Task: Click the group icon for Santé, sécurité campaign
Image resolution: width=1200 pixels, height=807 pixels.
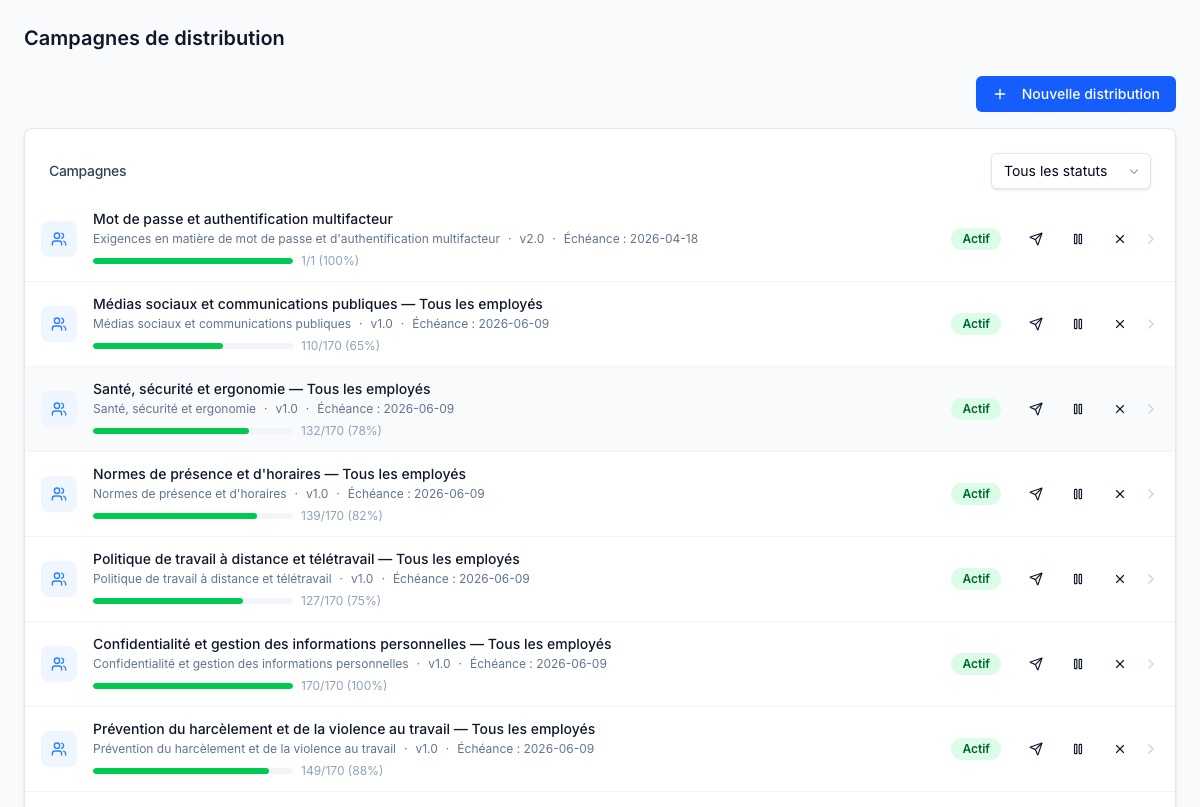Action: 59,409
